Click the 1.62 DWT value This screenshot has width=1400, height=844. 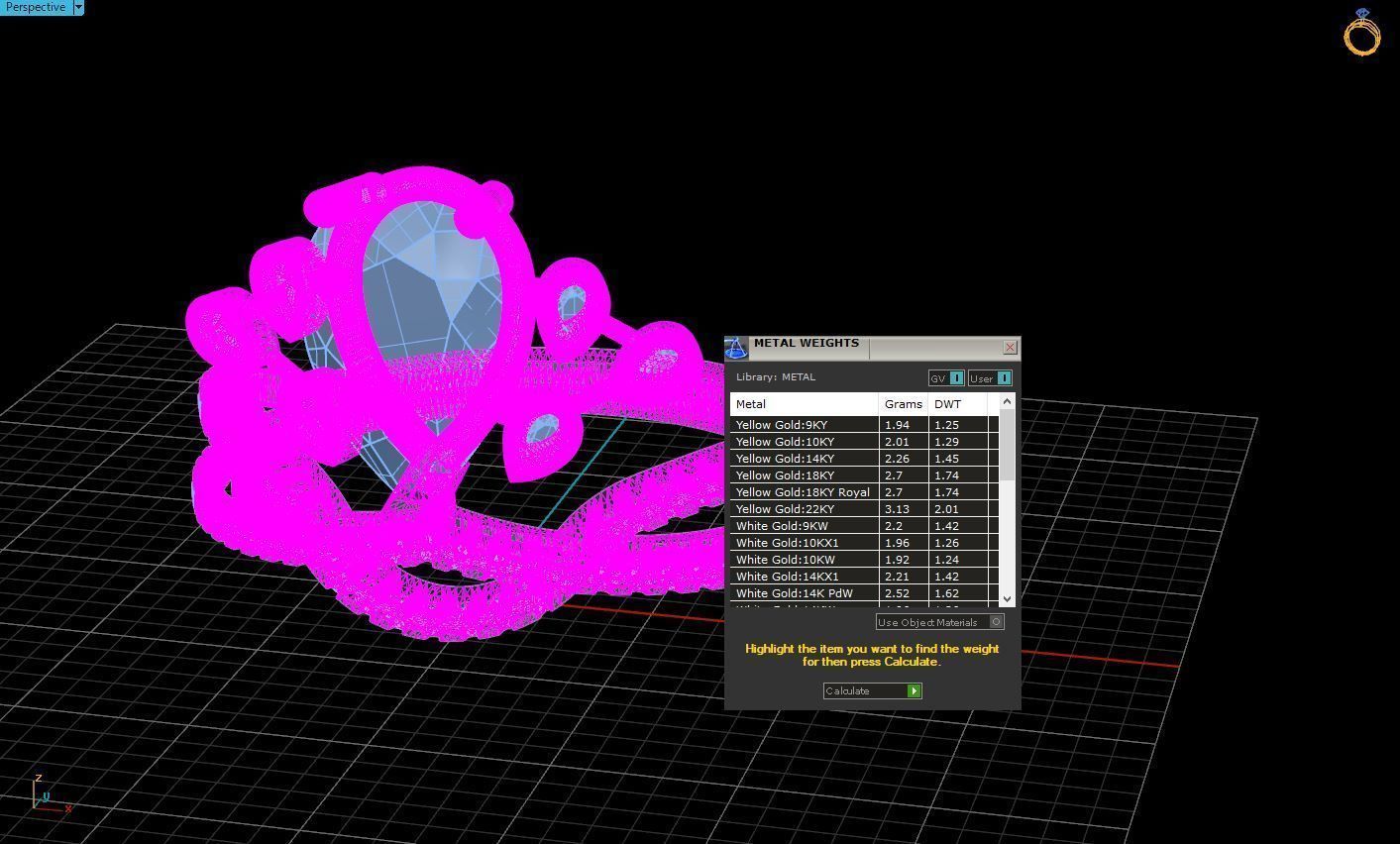click(946, 593)
